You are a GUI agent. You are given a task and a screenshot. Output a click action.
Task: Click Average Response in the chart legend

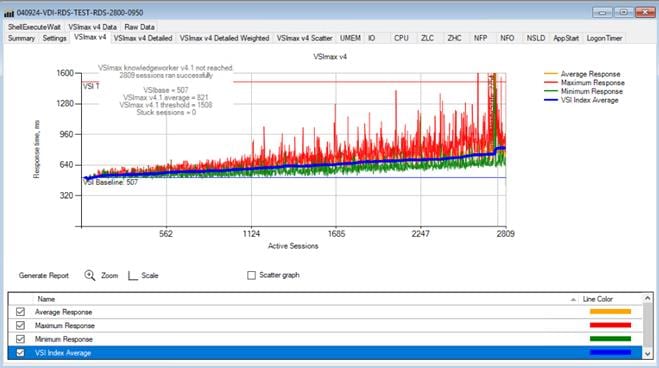click(x=590, y=74)
